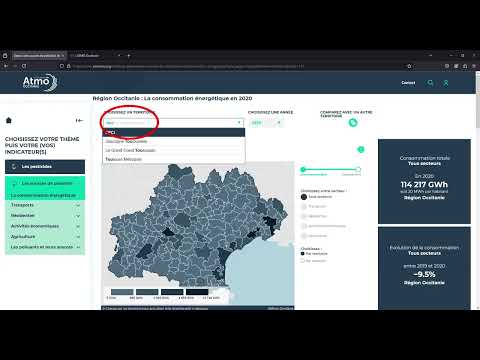Bookmark this page with the star icon
Image resolution: width=480 pixels, height=360 pixels.
pyautogui.click(x=409, y=66)
